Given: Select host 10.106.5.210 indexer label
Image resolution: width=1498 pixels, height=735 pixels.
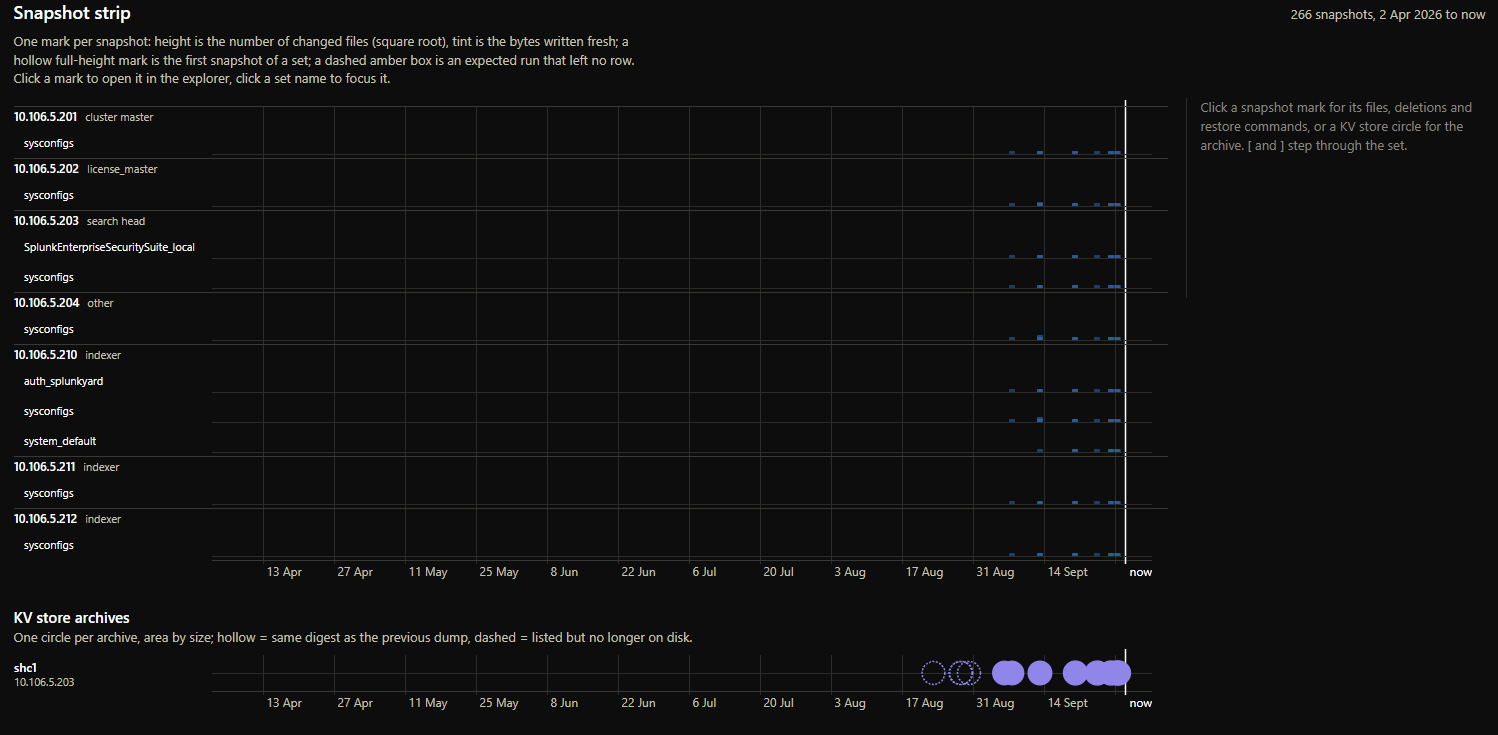Looking at the screenshot, I should (67, 355).
